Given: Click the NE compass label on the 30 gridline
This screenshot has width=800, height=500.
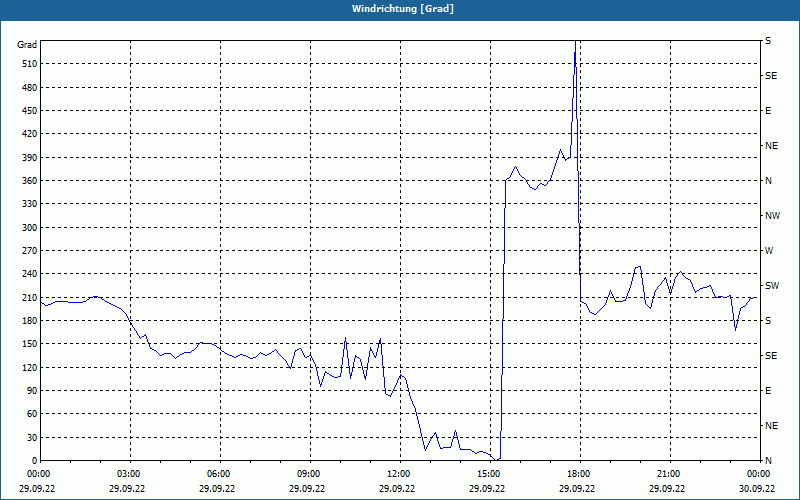Looking at the screenshot, I should pyautogui.click(x=771, y=426).
